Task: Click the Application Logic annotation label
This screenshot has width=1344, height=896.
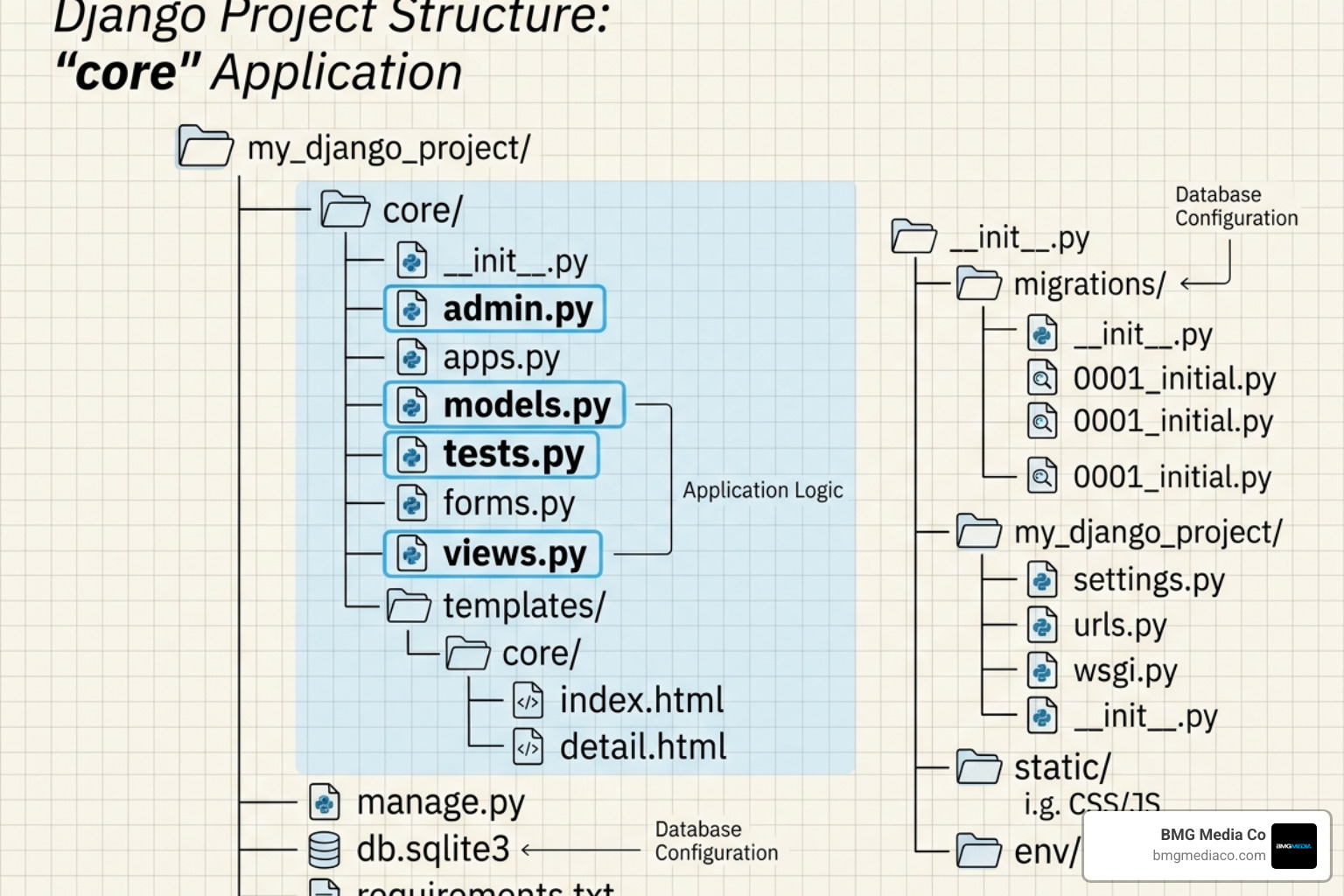Action: tap(763, 491)
